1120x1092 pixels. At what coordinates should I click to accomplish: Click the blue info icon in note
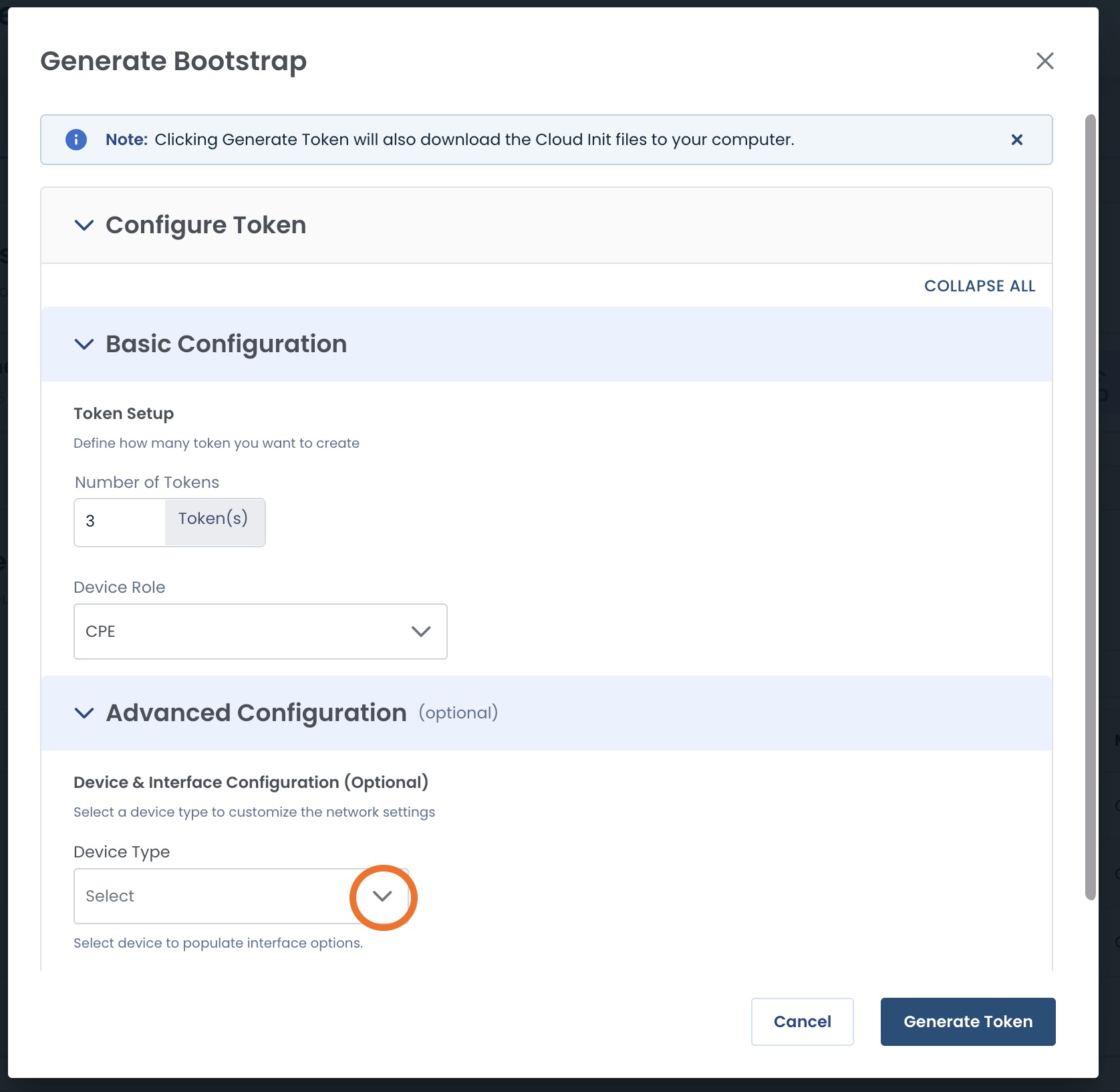76,140
